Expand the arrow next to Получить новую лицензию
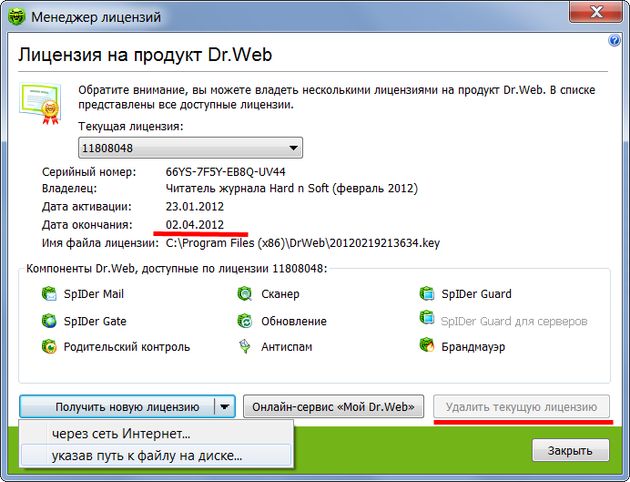The width and height of the screenshot is (630, 482). pos(225,407)
